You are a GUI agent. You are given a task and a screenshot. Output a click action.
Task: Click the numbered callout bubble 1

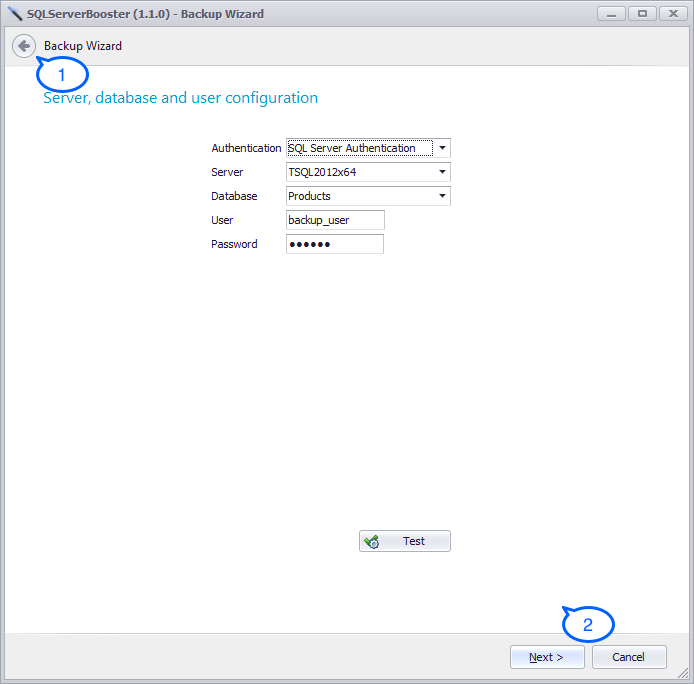pyautogui.click(x=62, y=75)
